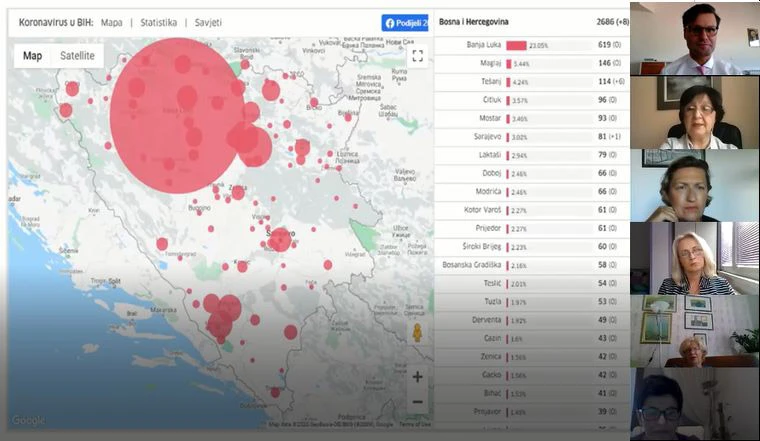760x441 pixels.
Task: Open the Statistika tab
Action: [158, 22]
